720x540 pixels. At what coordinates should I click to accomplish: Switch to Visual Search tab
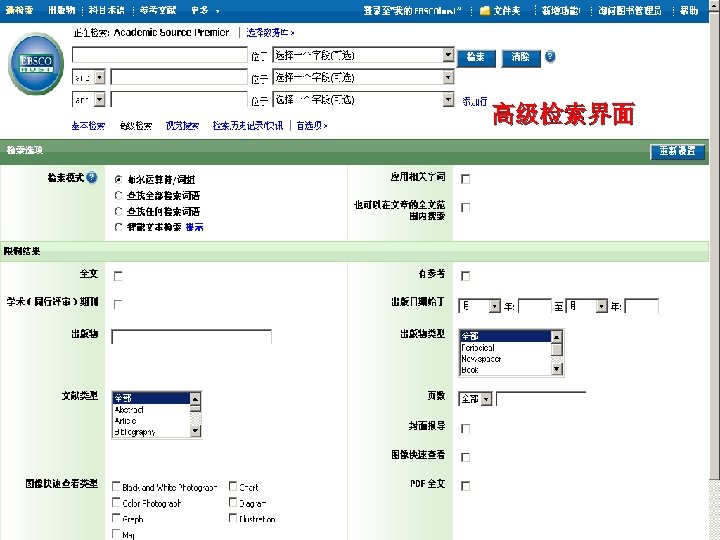tap(182, 126)
